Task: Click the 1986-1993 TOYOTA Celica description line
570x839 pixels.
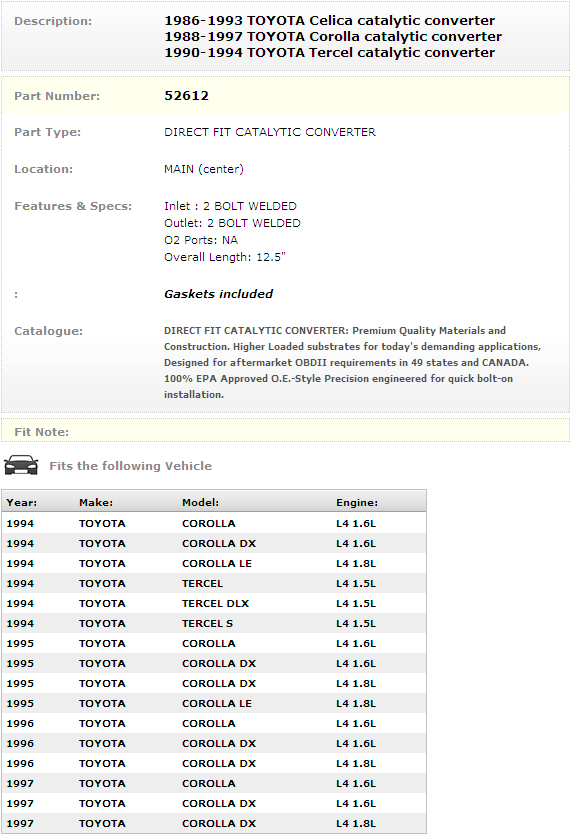Action: click(x=329, y=21)
